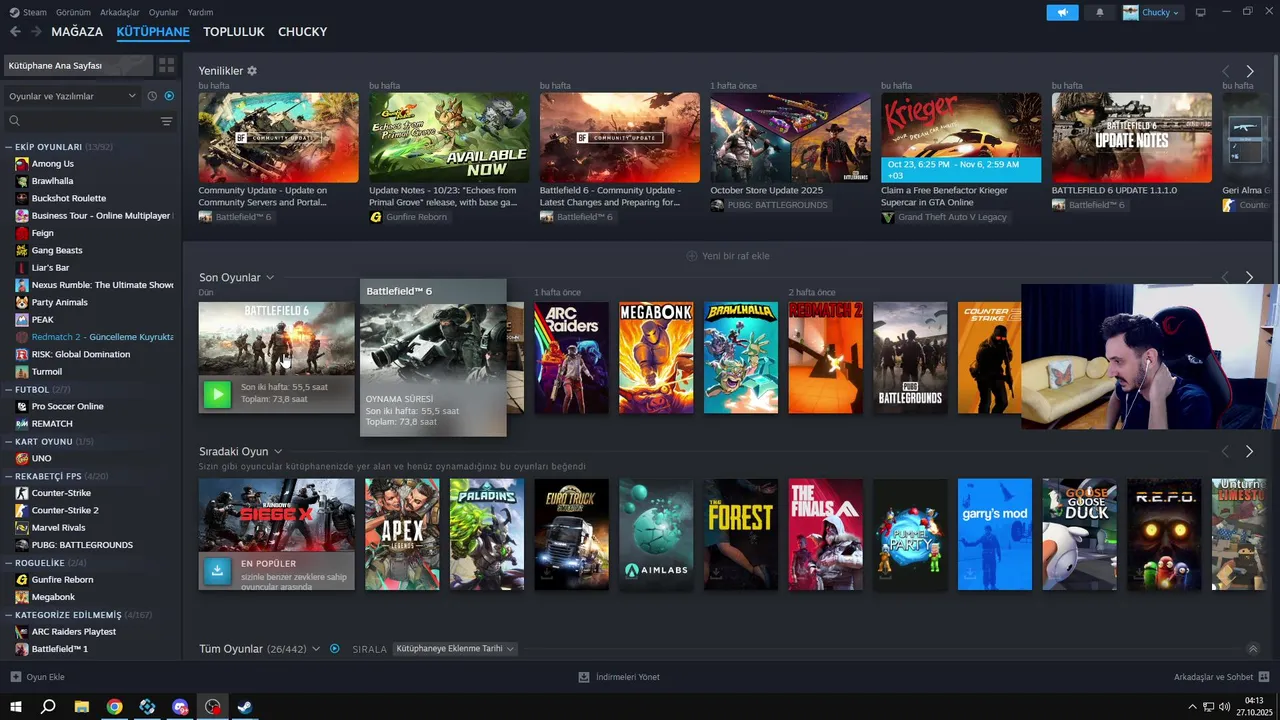This screenshot has height=720, width=1280.
Task: Go to MAĞAZA tab
Action: pyautogui.click(x=77, y=32)
